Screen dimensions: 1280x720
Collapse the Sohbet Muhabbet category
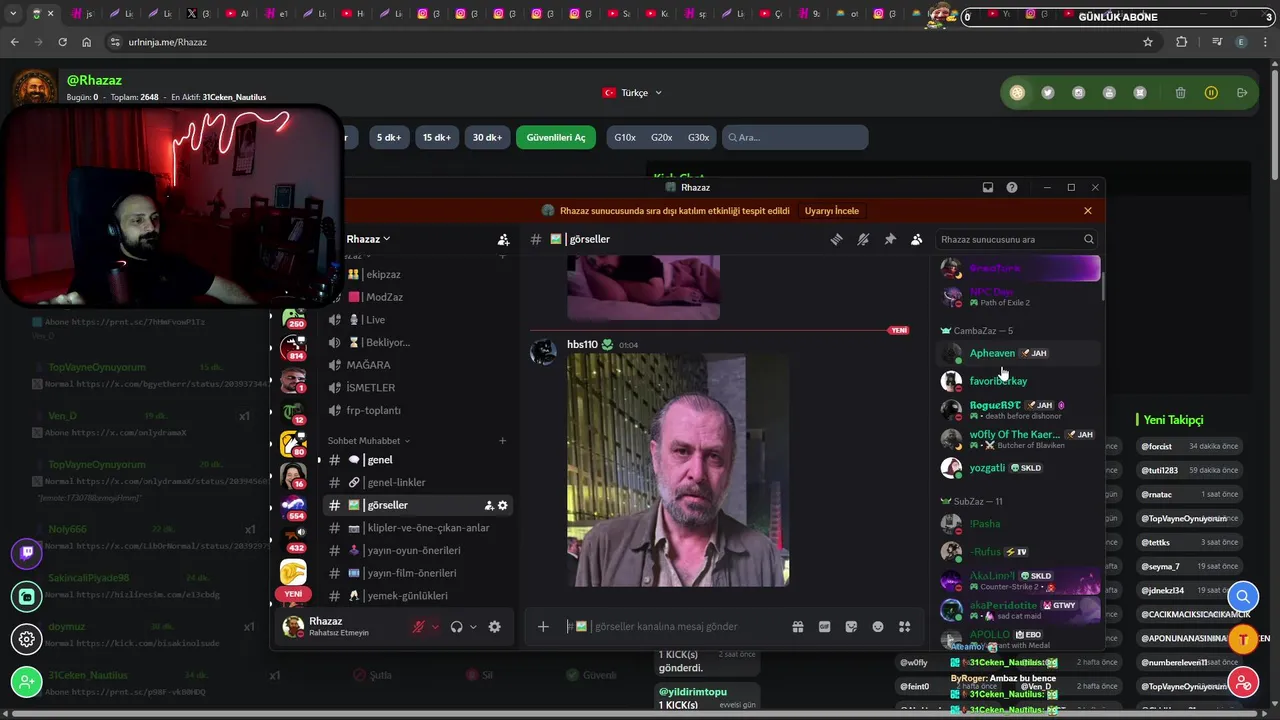pyautogui.click(x=368, y=441)
